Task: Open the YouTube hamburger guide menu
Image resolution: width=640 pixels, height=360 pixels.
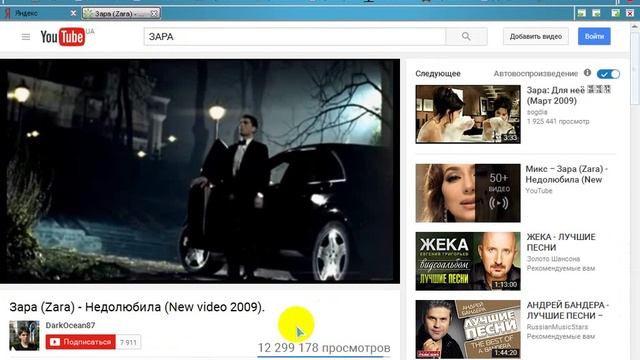Action: click(26, 37)
